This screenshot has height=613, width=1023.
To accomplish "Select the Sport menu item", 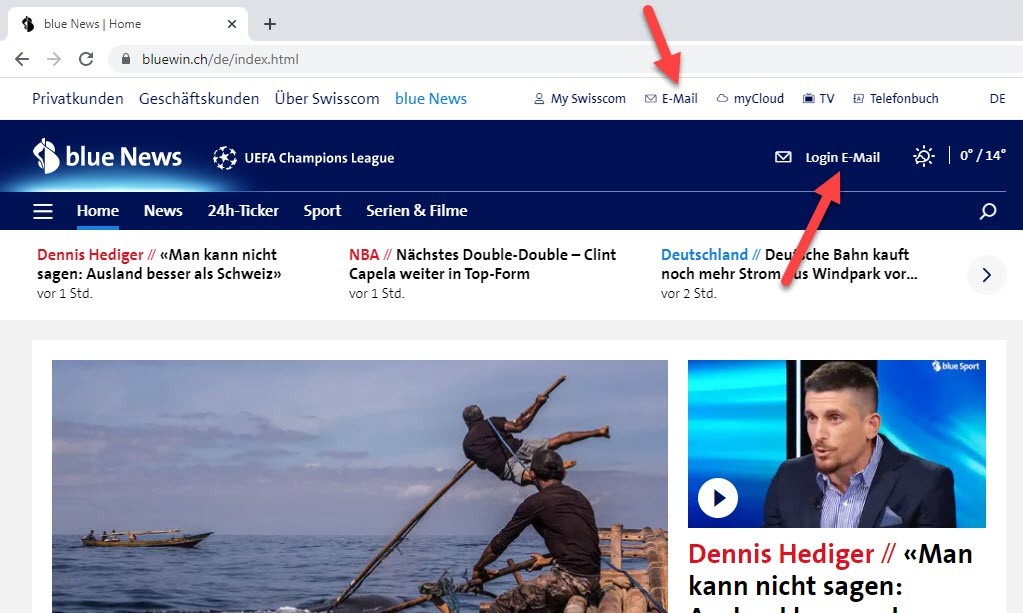I will pos(322,211).
